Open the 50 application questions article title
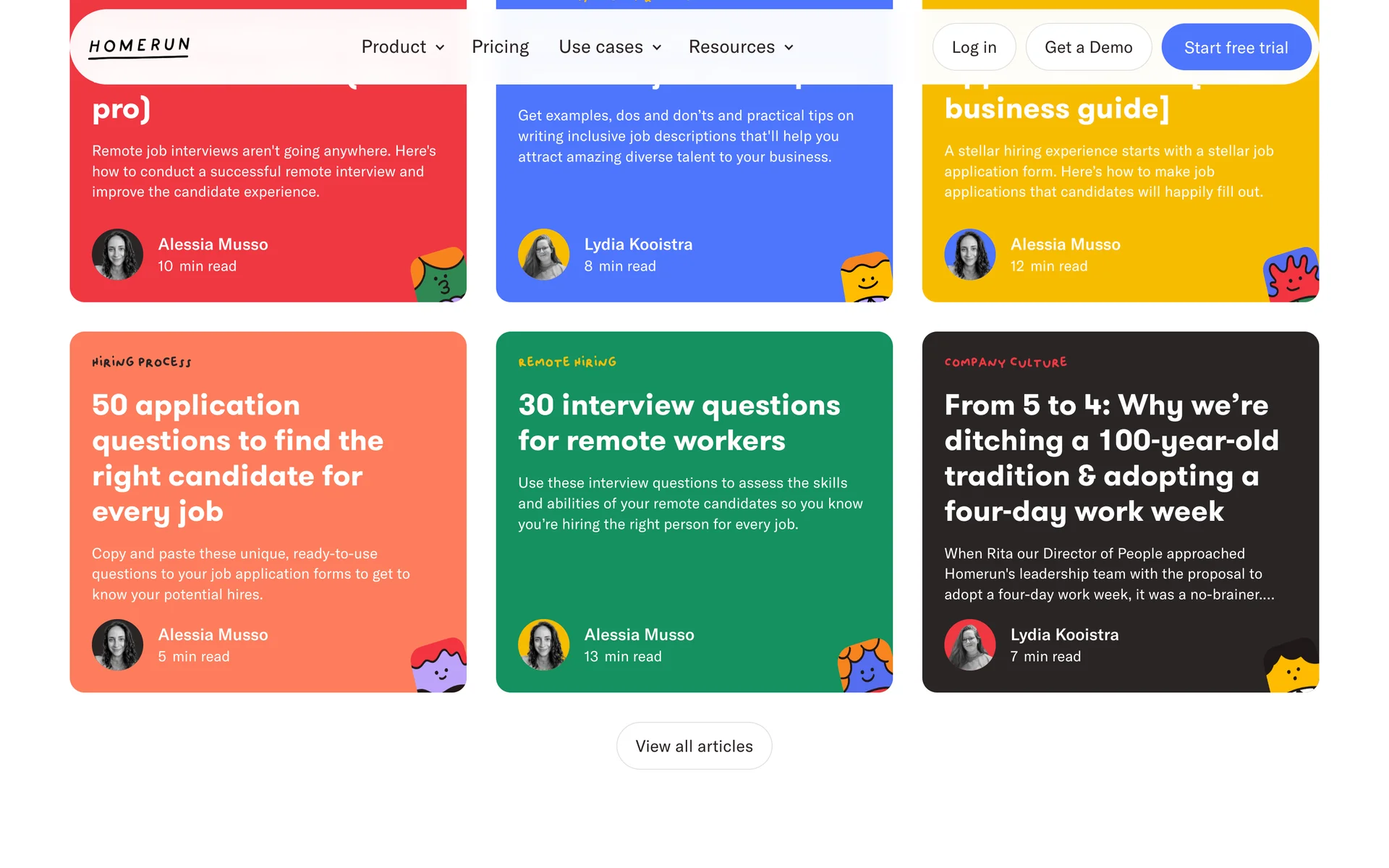Image resolution: width=1389 pixels, height=868 pixels. [237, 458]
